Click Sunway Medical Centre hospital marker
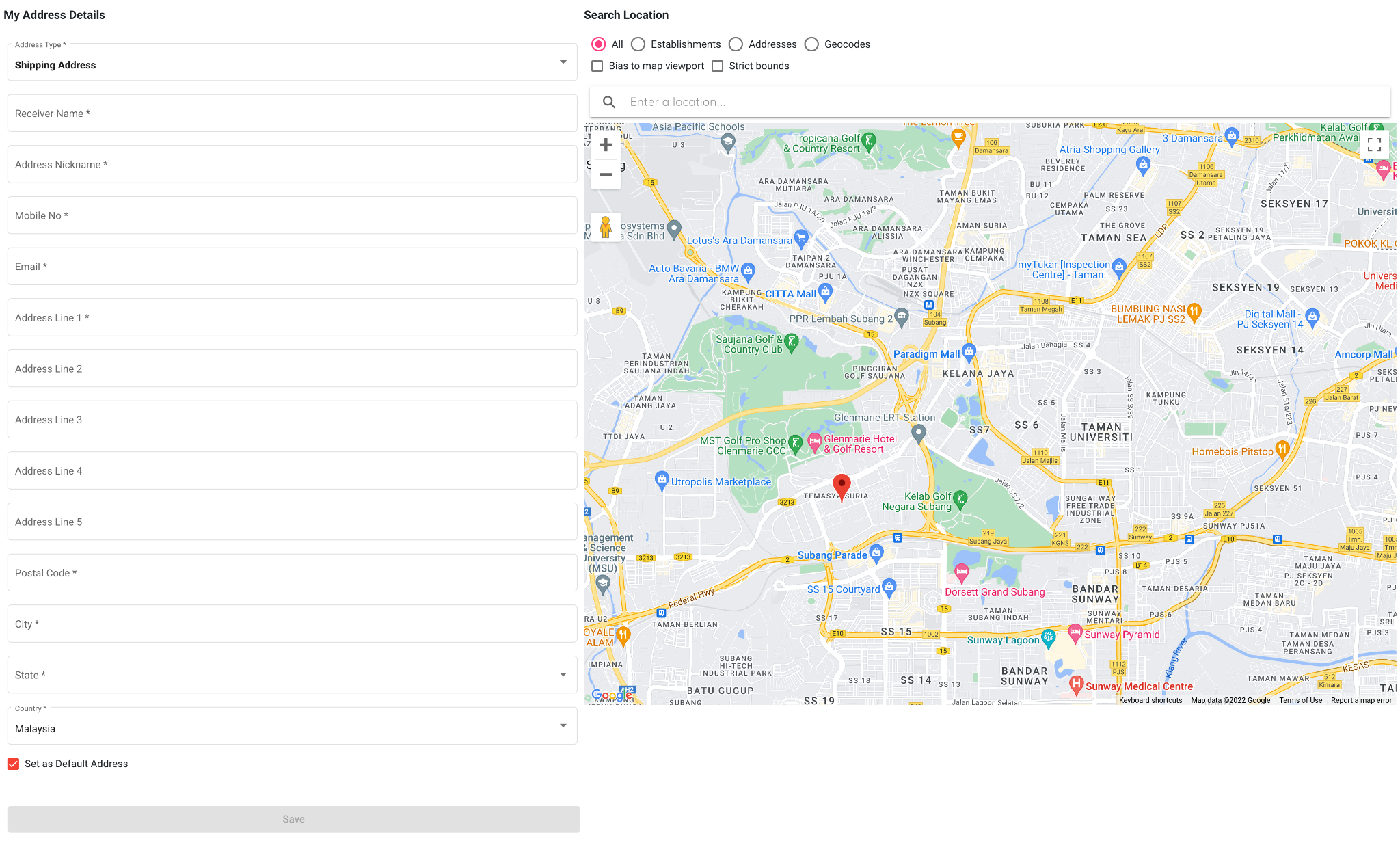 click(x=1076, y=684)
